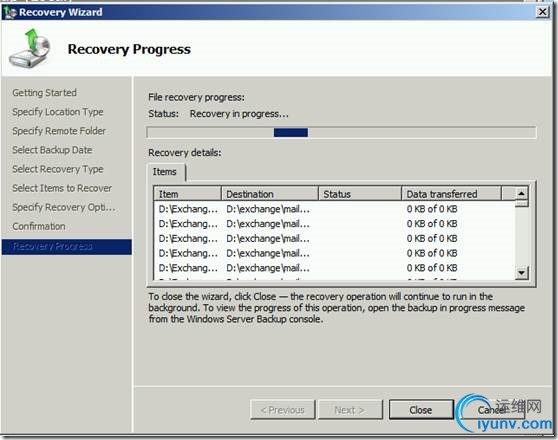
Task: Select Specify Recovery Opti... step
Action: pos(64,207)
